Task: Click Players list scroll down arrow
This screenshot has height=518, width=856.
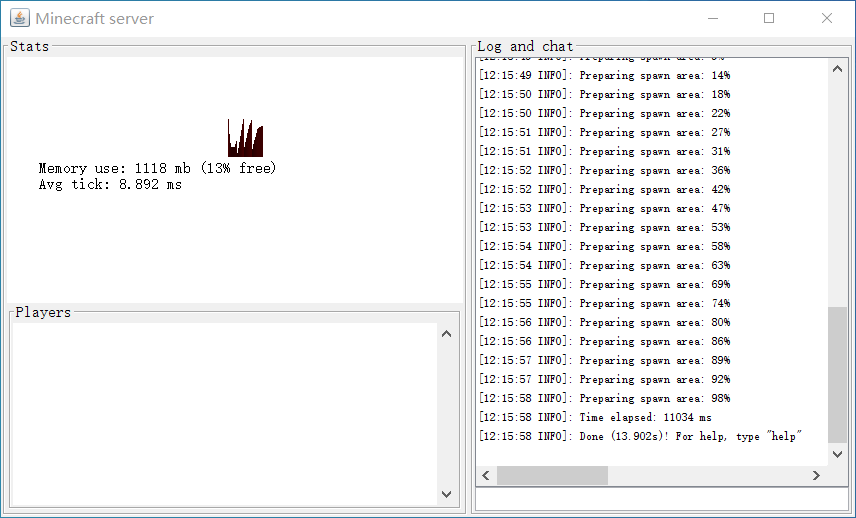Action: (446, 494)
